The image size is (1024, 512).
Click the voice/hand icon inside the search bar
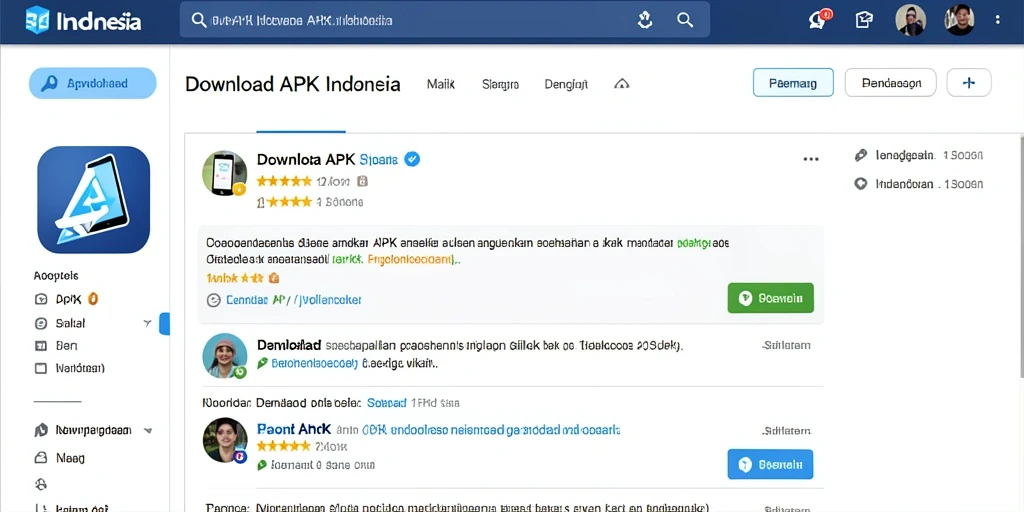click(645, 20)
